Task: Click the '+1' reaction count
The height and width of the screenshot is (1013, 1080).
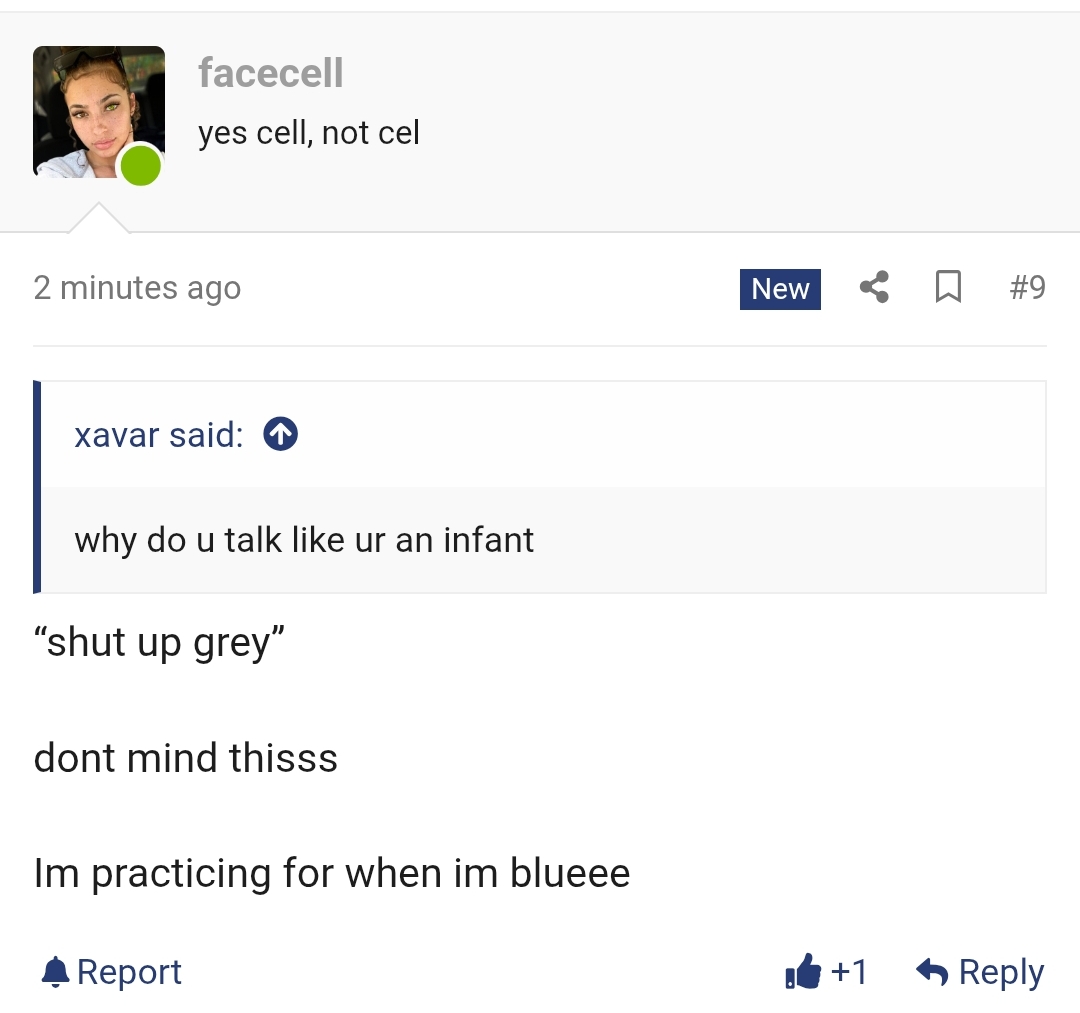Action: (849, 972)
